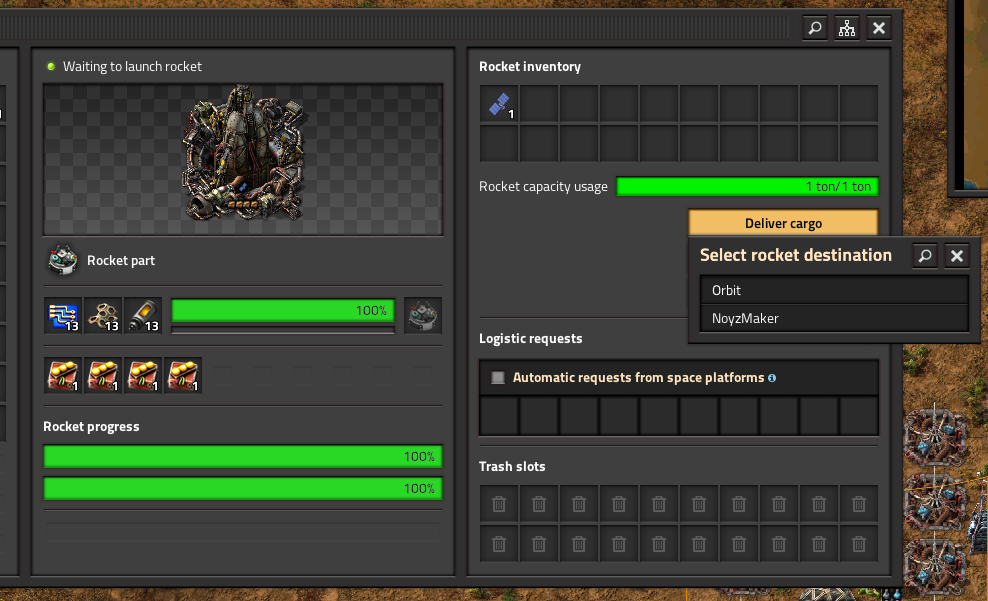The image size is (988, 601).
Task: Enable automatic requests from space platforms
Action: [x=498, y=378]
